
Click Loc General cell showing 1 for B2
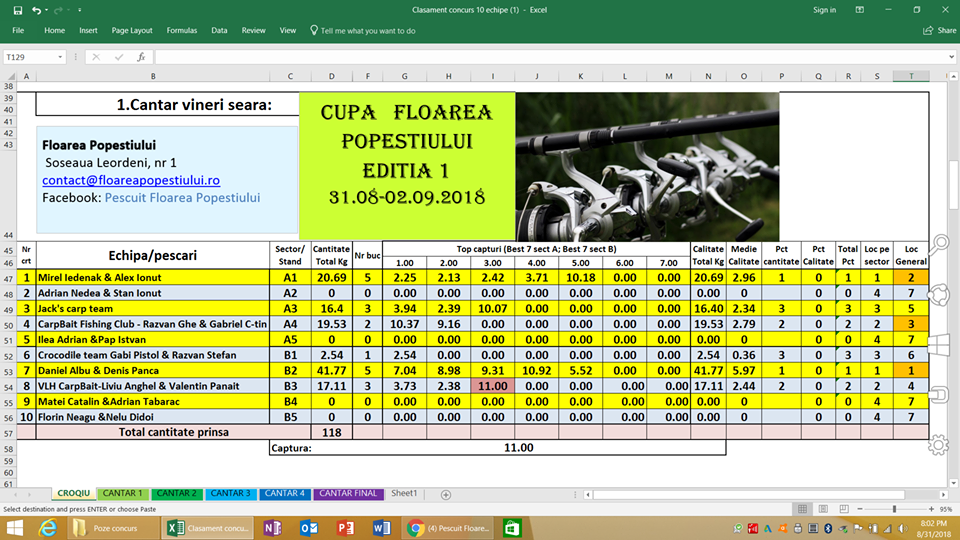tap(911, 371)
